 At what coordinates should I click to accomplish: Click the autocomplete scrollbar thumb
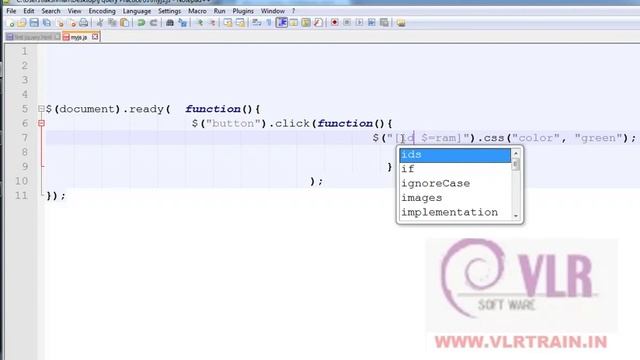[x=516, y=164]
